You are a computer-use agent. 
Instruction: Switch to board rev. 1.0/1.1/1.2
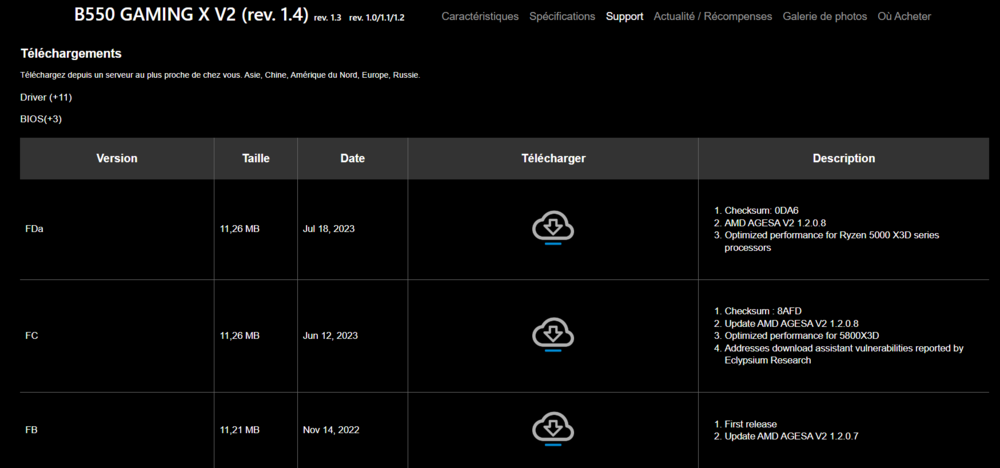[x=376, y=18]
